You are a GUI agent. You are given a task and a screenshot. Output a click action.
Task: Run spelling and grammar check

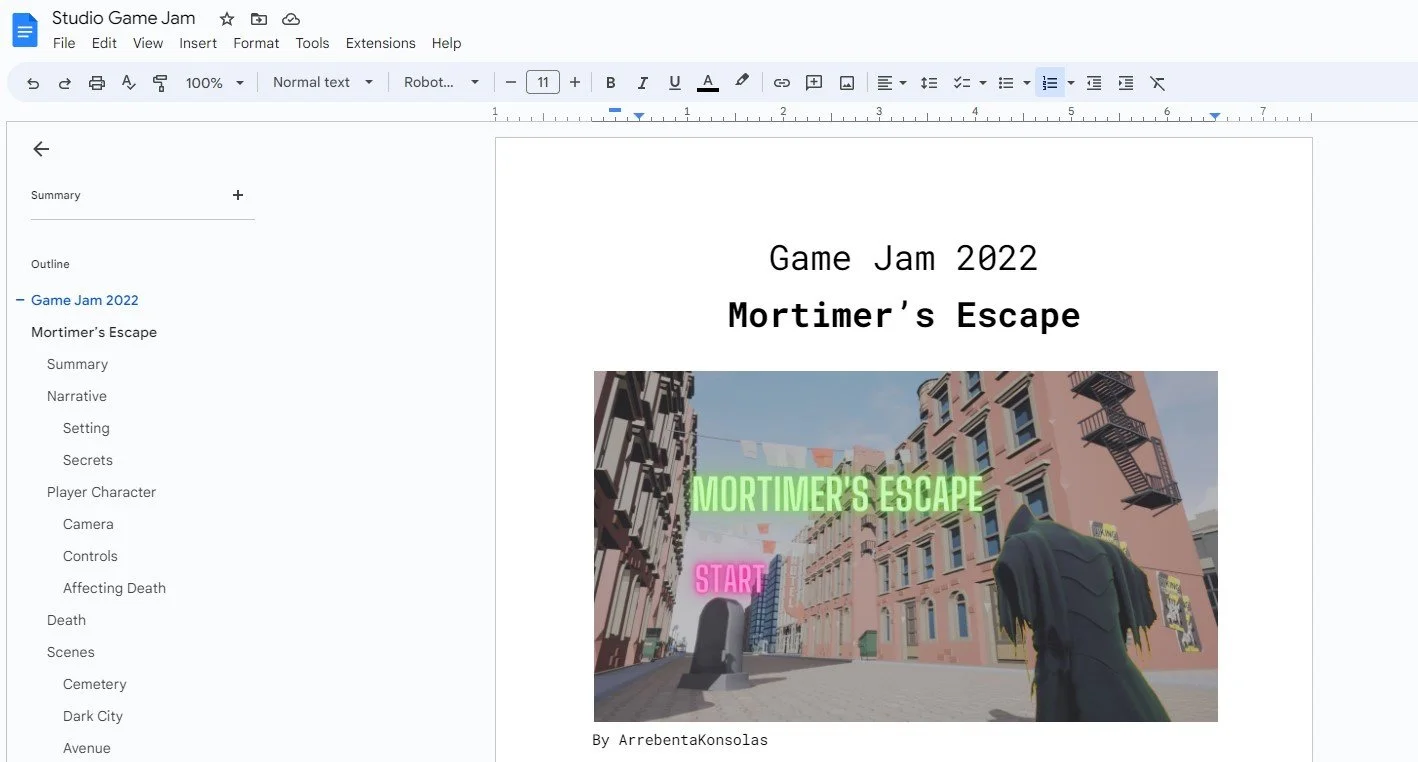[x=128, y=83]
